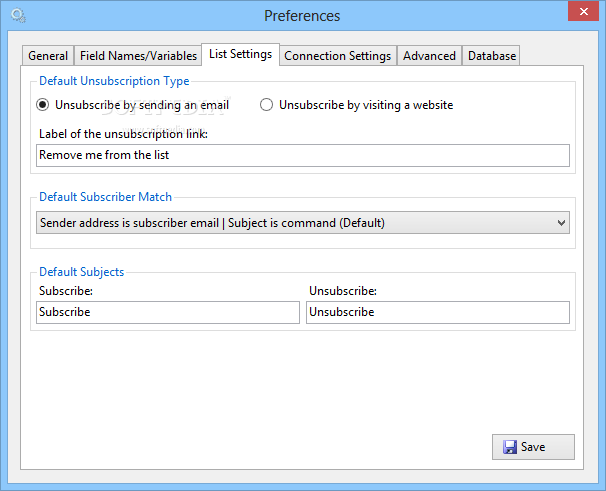The height and width of the screenshot is (491, 606).
Task: Click the Default Unsubscription Type group title
Action: [x=114, y=81]
